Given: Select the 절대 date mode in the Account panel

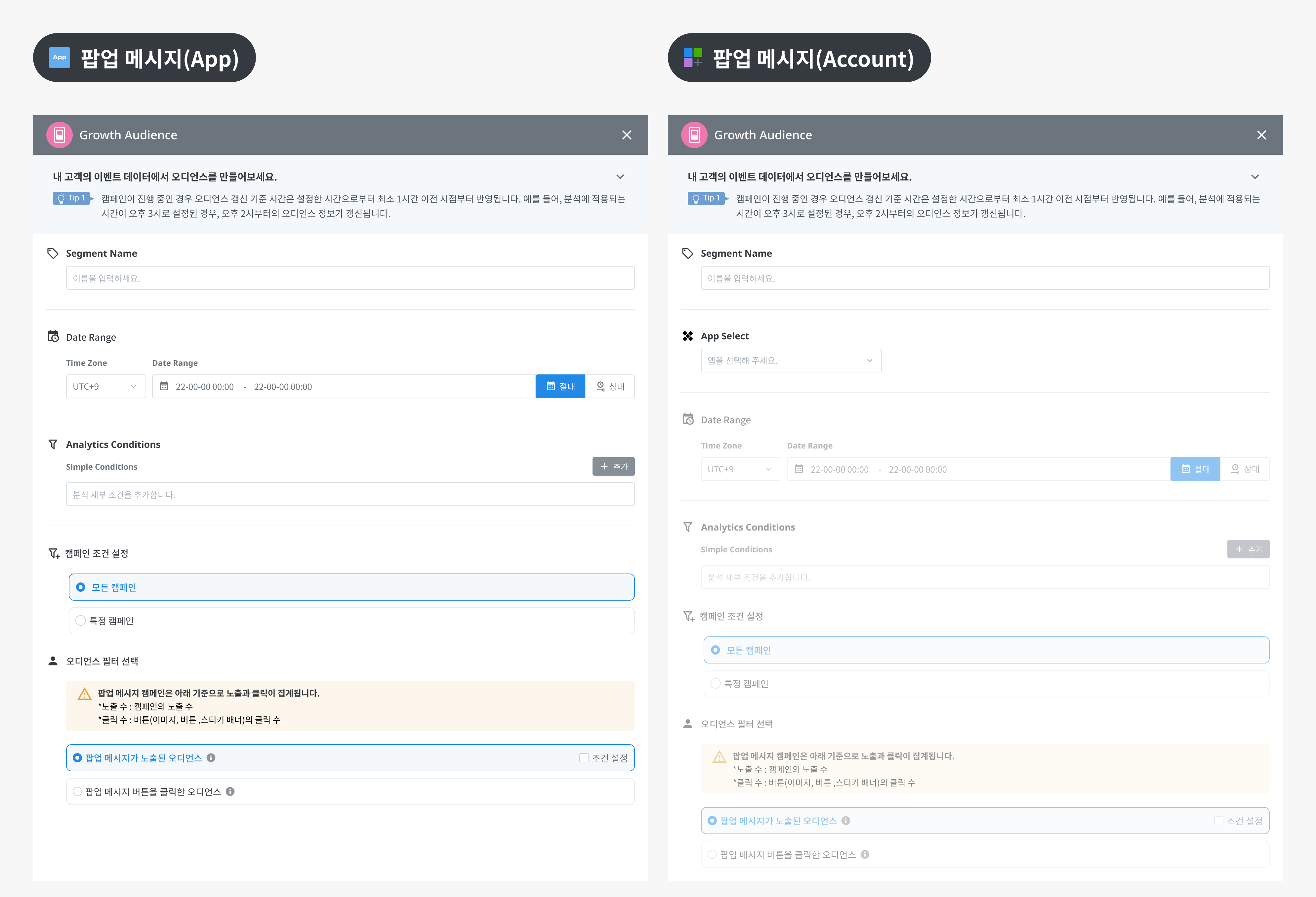Looking at the screenshot, I should [1195, 469].
